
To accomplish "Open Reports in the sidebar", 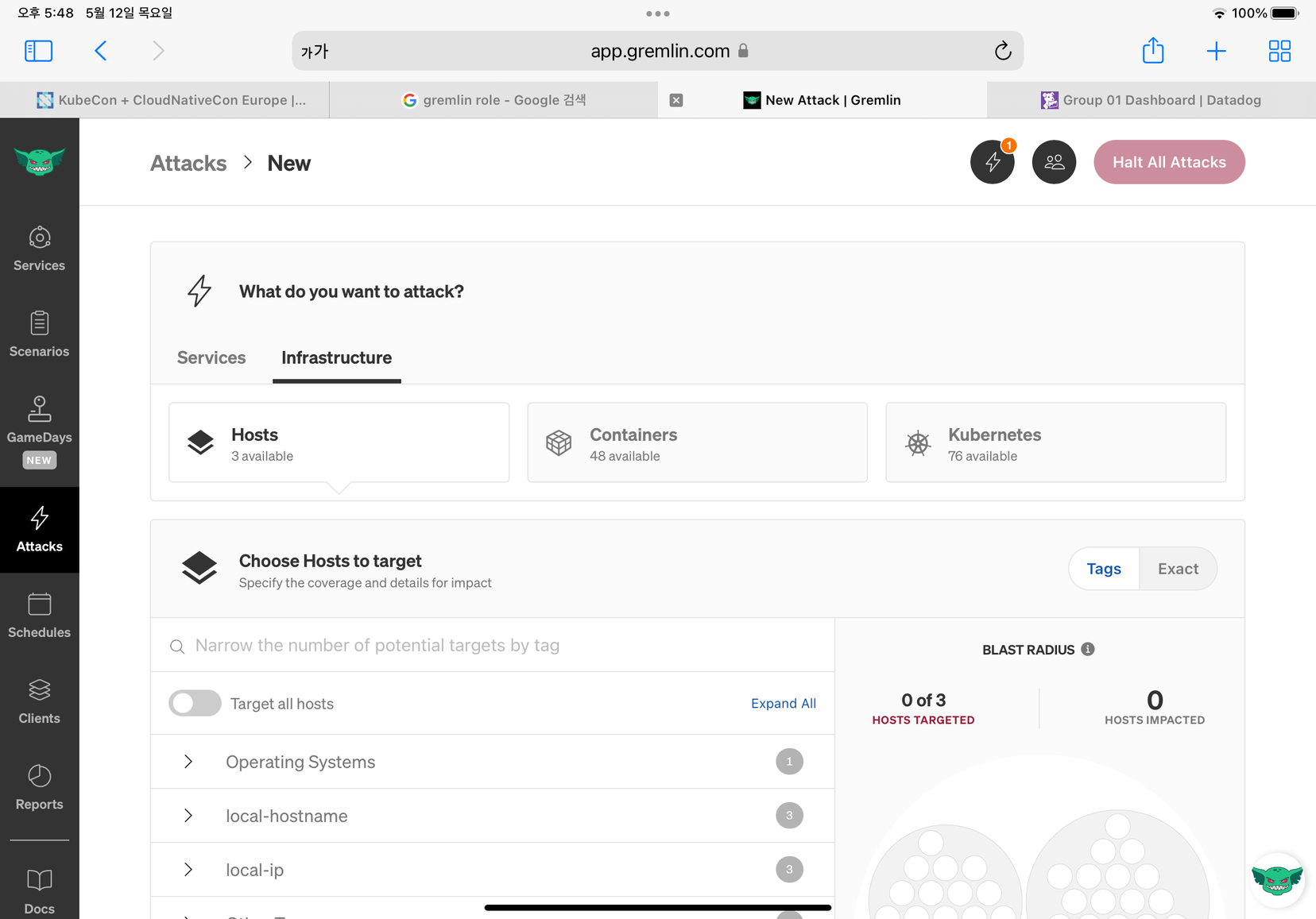I will click(40, 787).
